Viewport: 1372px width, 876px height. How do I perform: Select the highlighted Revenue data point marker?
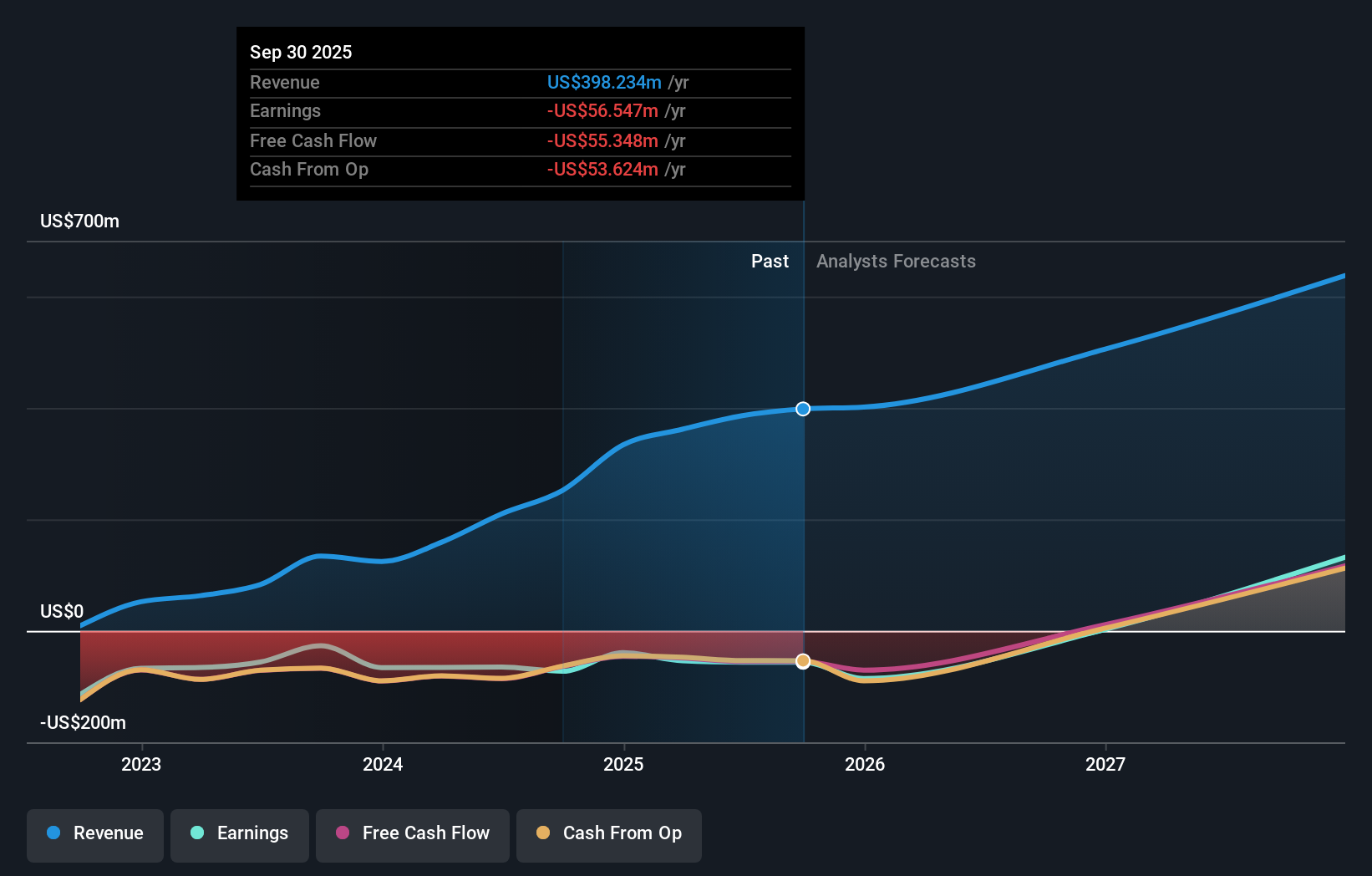[803, 409]
